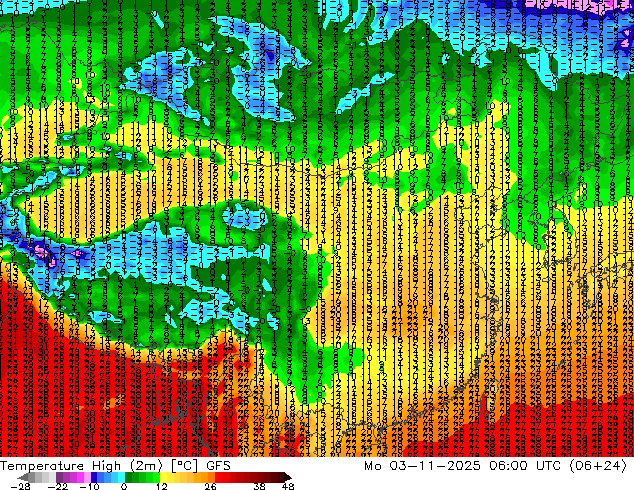This screenshot has width=634, height=490.
Task: Select the '48' legend scale label
Action: pos(288,486)
